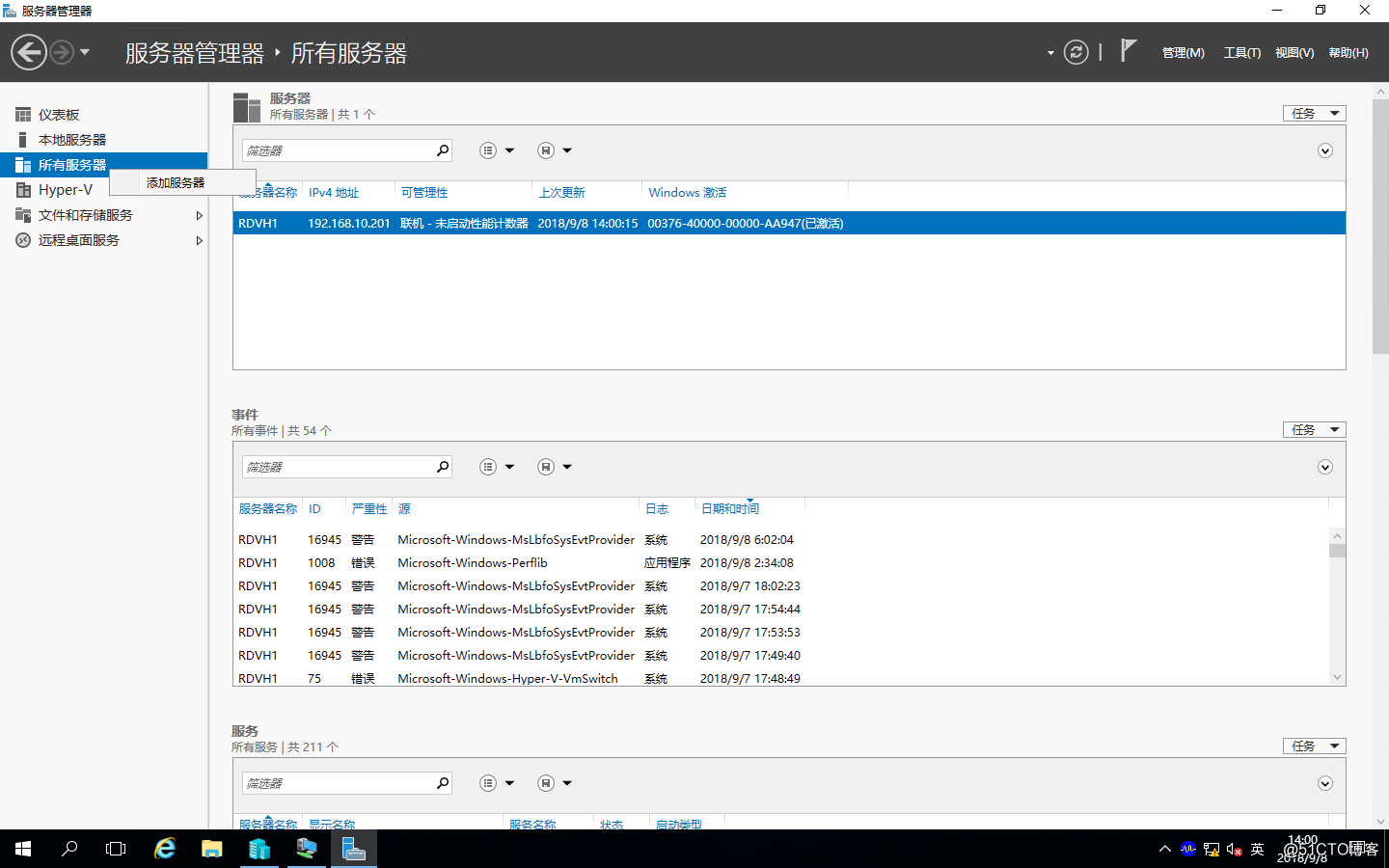This screenshot has width=1389, height=868.
Task: Open the 视图(V) menu
Action: pyautogui.click(x=1294, y=53)
